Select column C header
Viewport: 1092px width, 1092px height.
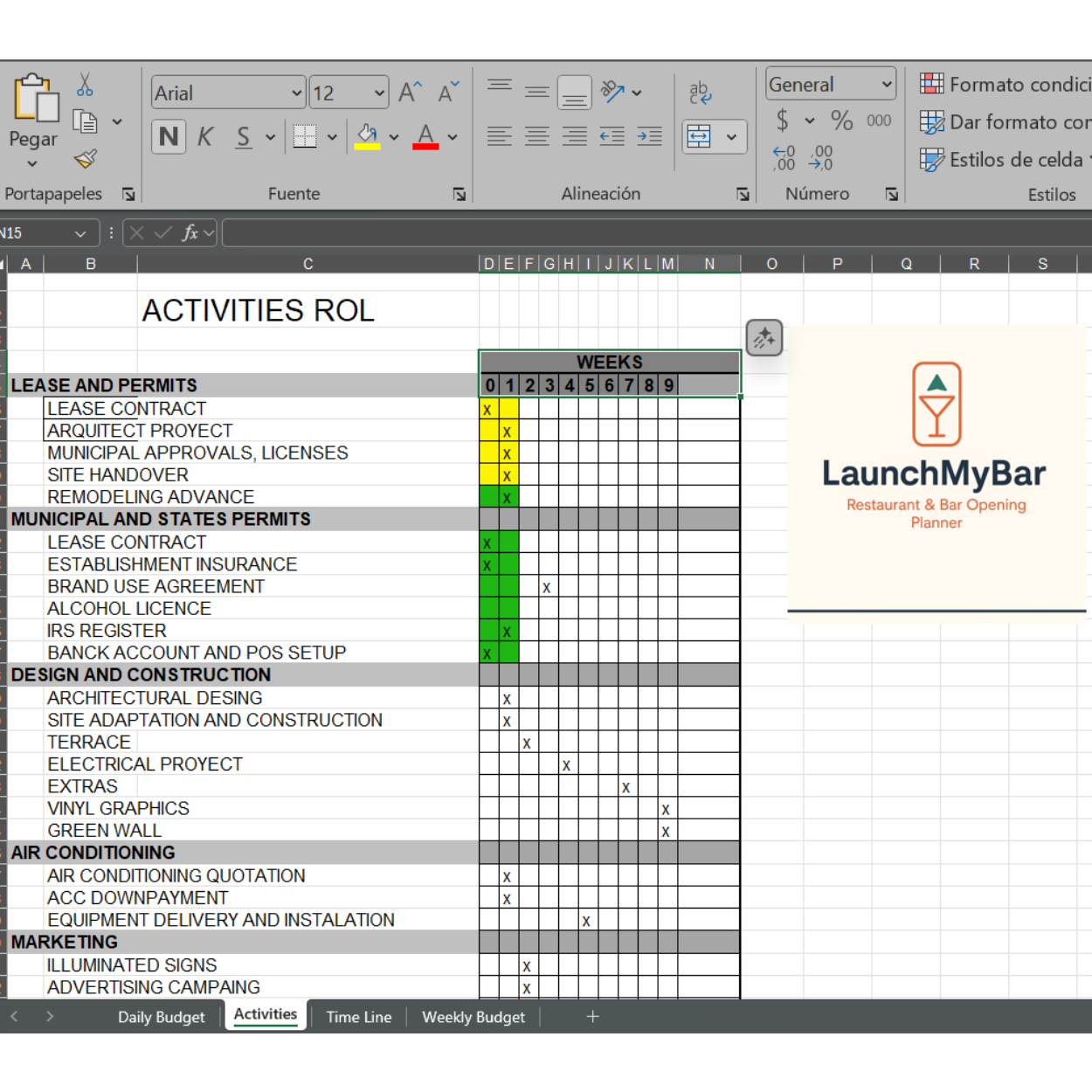coord(308,264)
